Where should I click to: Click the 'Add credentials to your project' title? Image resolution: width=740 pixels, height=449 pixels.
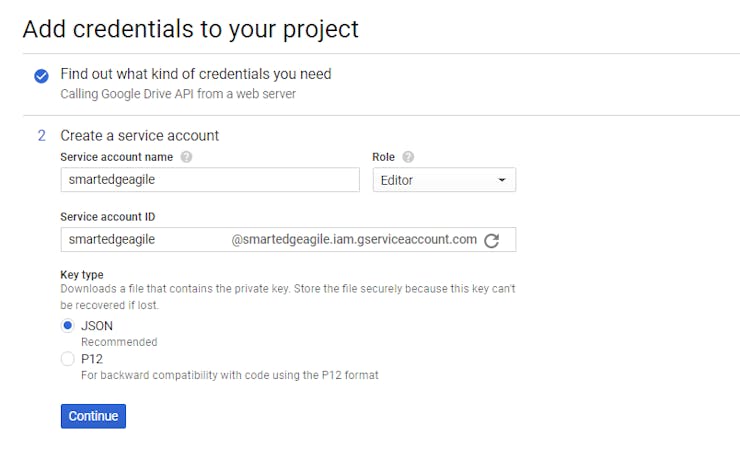[x=190, y=28]
